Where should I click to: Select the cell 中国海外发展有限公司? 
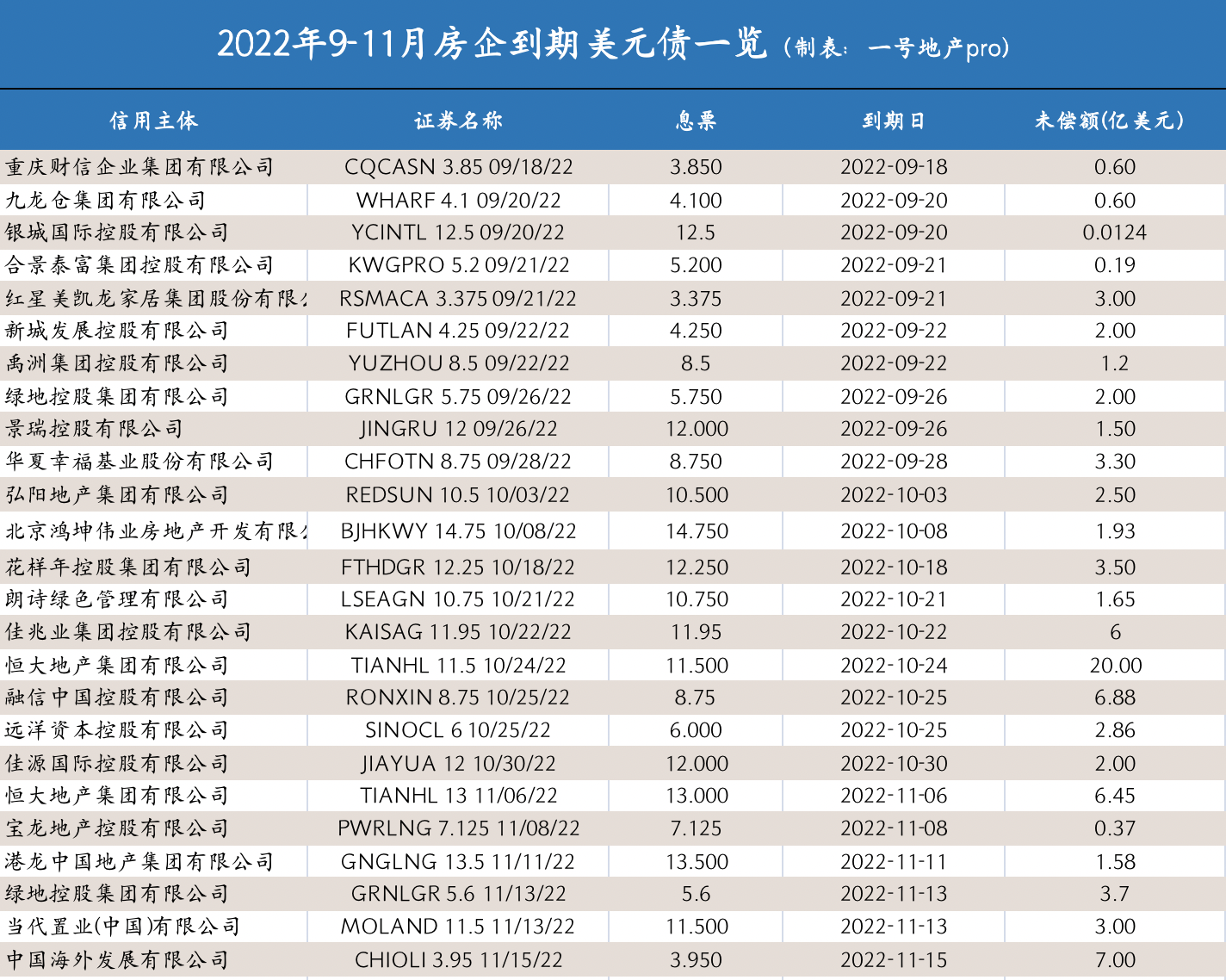(117, 960)
